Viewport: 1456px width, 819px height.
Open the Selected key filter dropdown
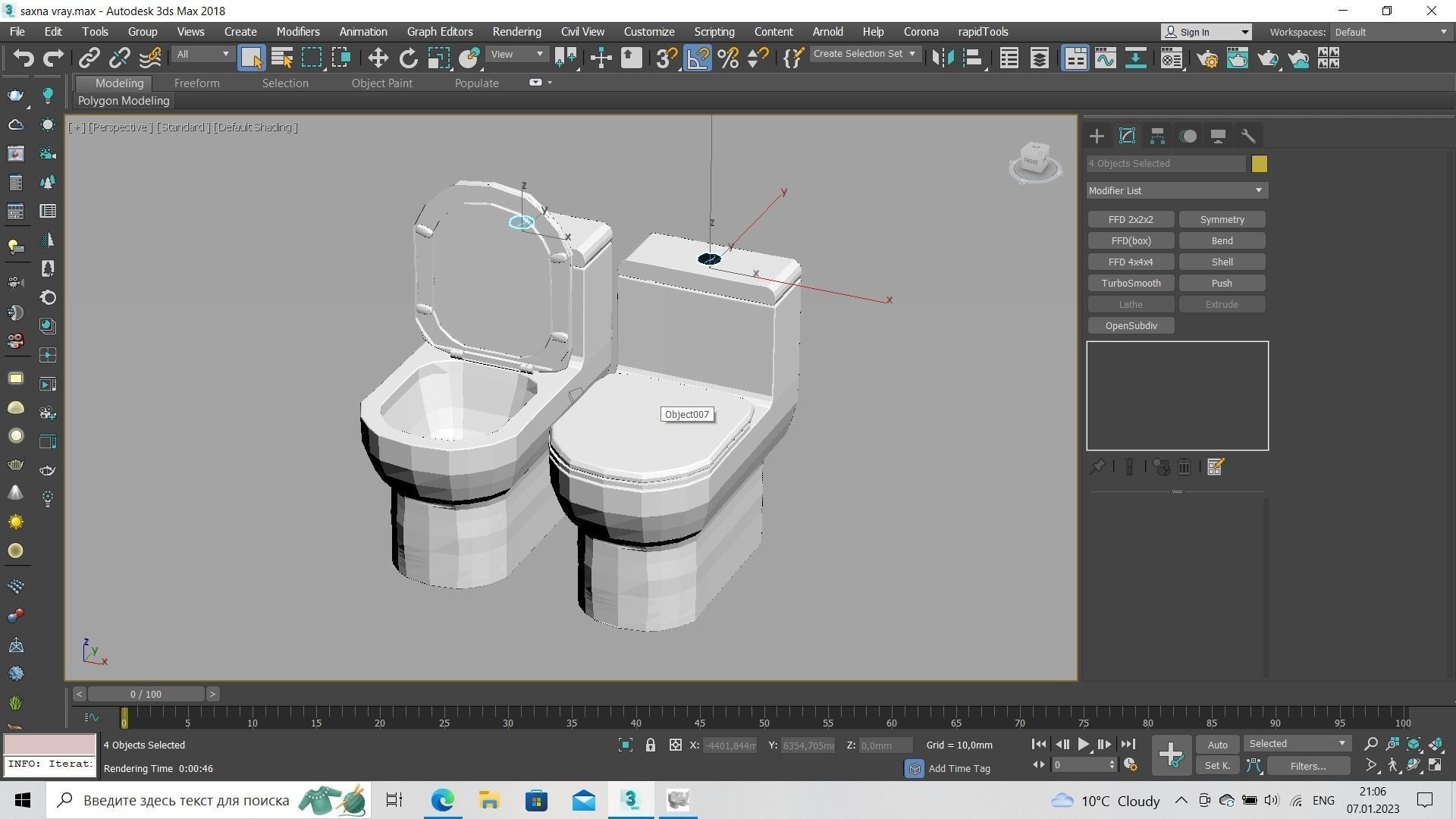coord(1297,744)
